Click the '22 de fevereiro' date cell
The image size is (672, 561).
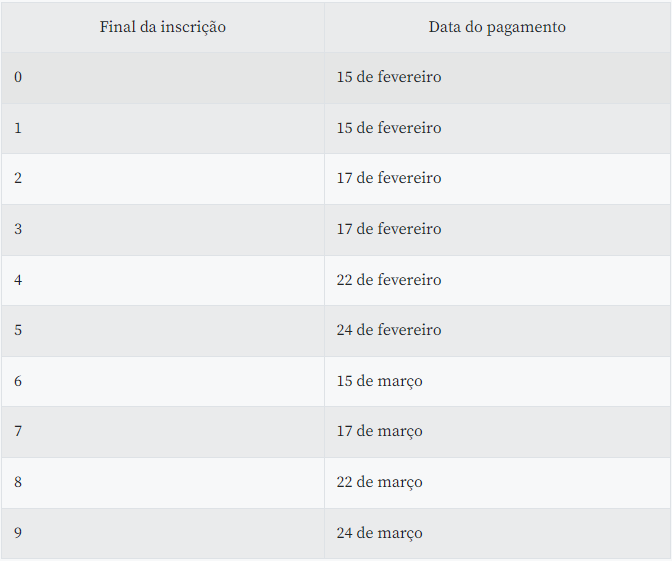point(498,280)
